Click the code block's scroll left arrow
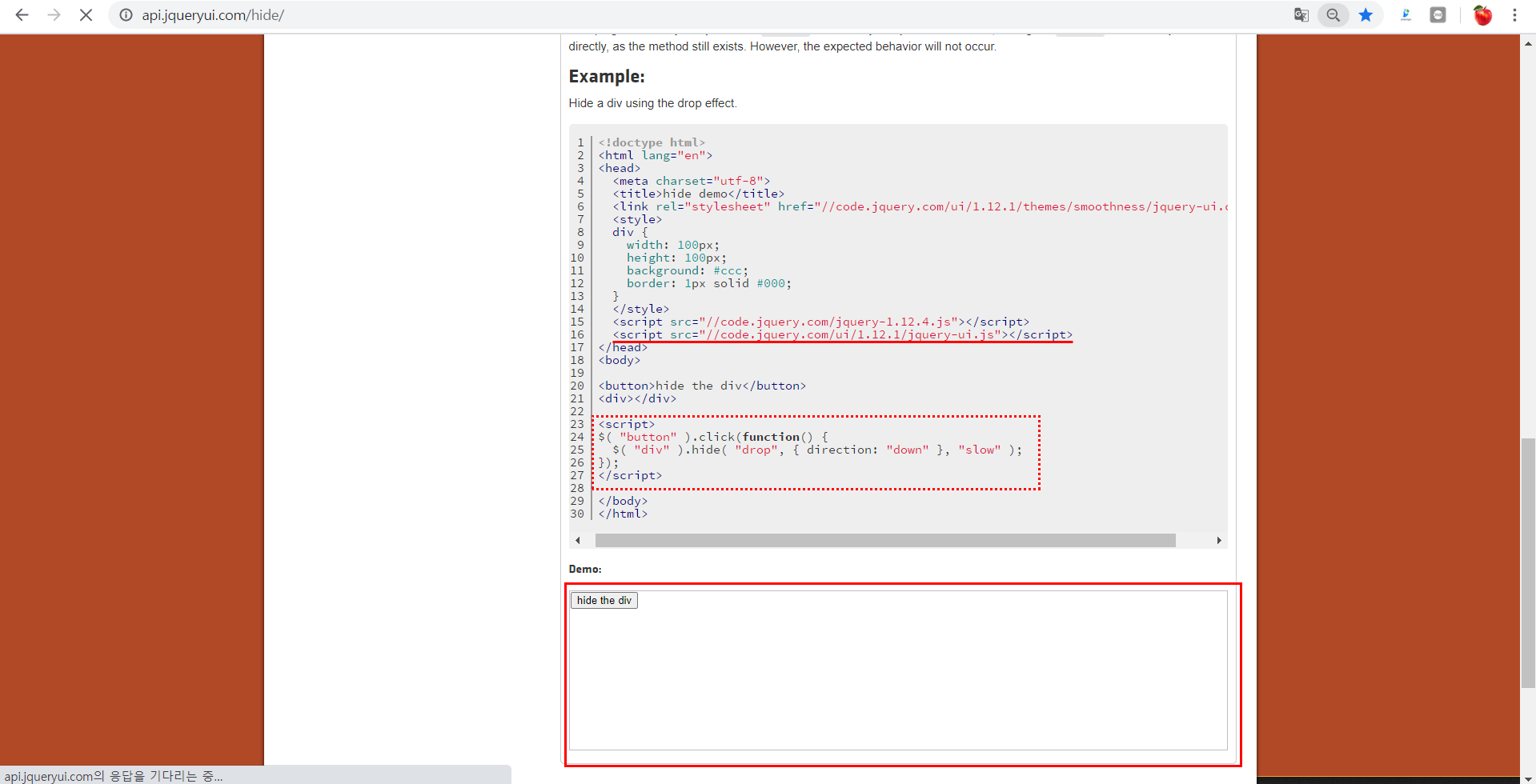 click(578, 541)
